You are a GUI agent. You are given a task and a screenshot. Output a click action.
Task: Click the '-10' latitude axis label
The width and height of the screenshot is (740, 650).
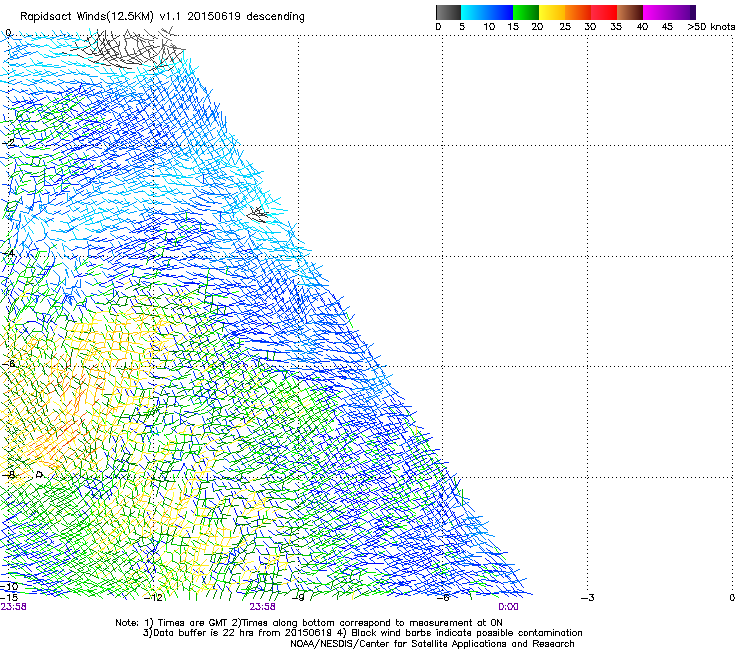coord(9,586)
